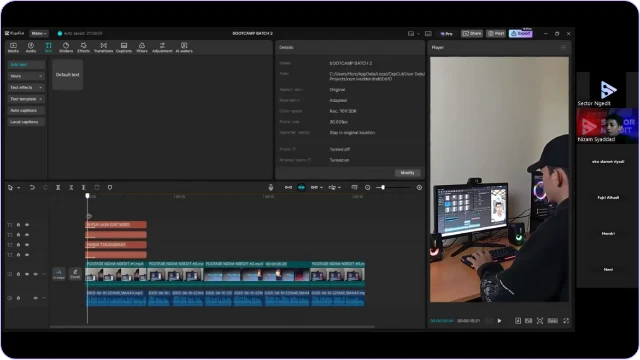
Task: Open more options for main video track
Action: [x=44, y=274]
